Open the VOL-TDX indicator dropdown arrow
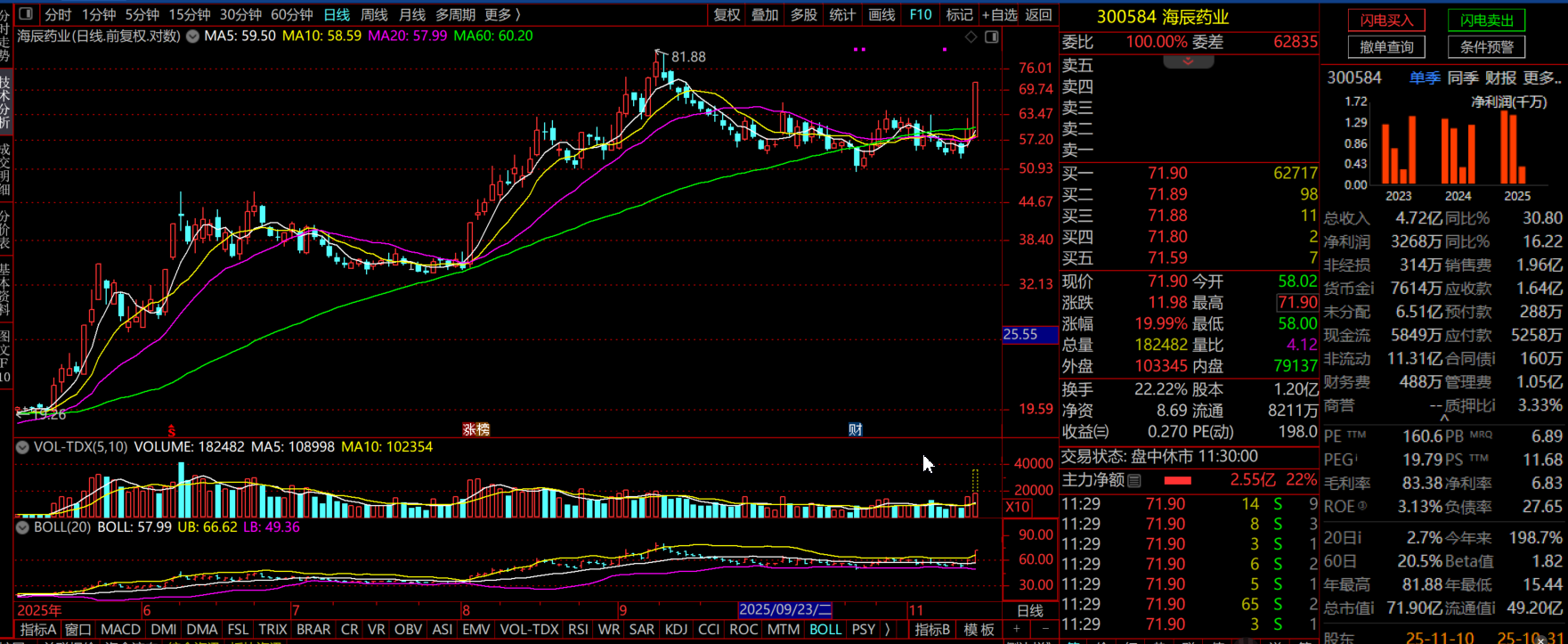The width and height of the screenshot is (1568, 644). (22, 447)
